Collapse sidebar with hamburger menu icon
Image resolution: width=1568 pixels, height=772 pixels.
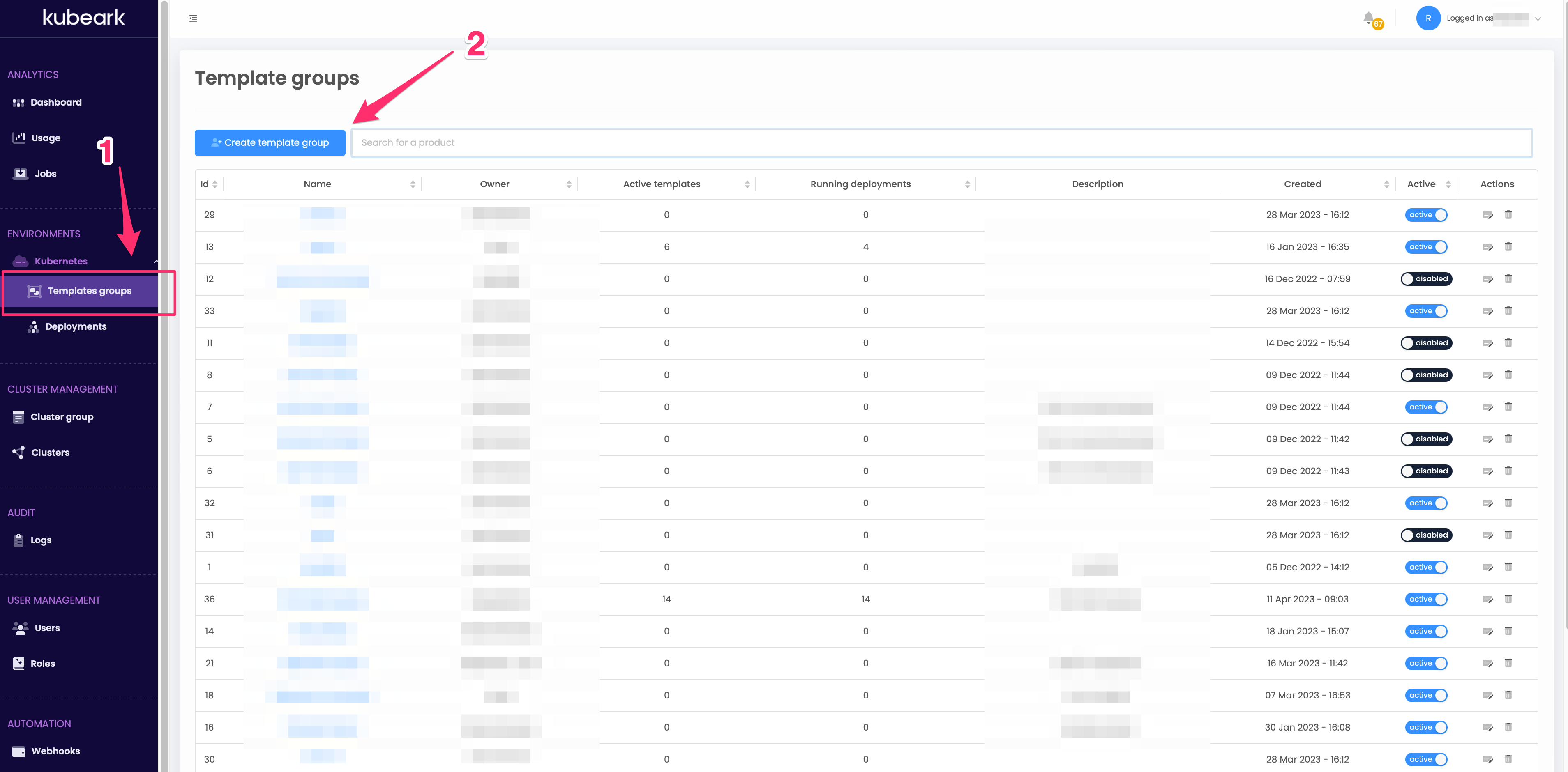coord(194,18)
